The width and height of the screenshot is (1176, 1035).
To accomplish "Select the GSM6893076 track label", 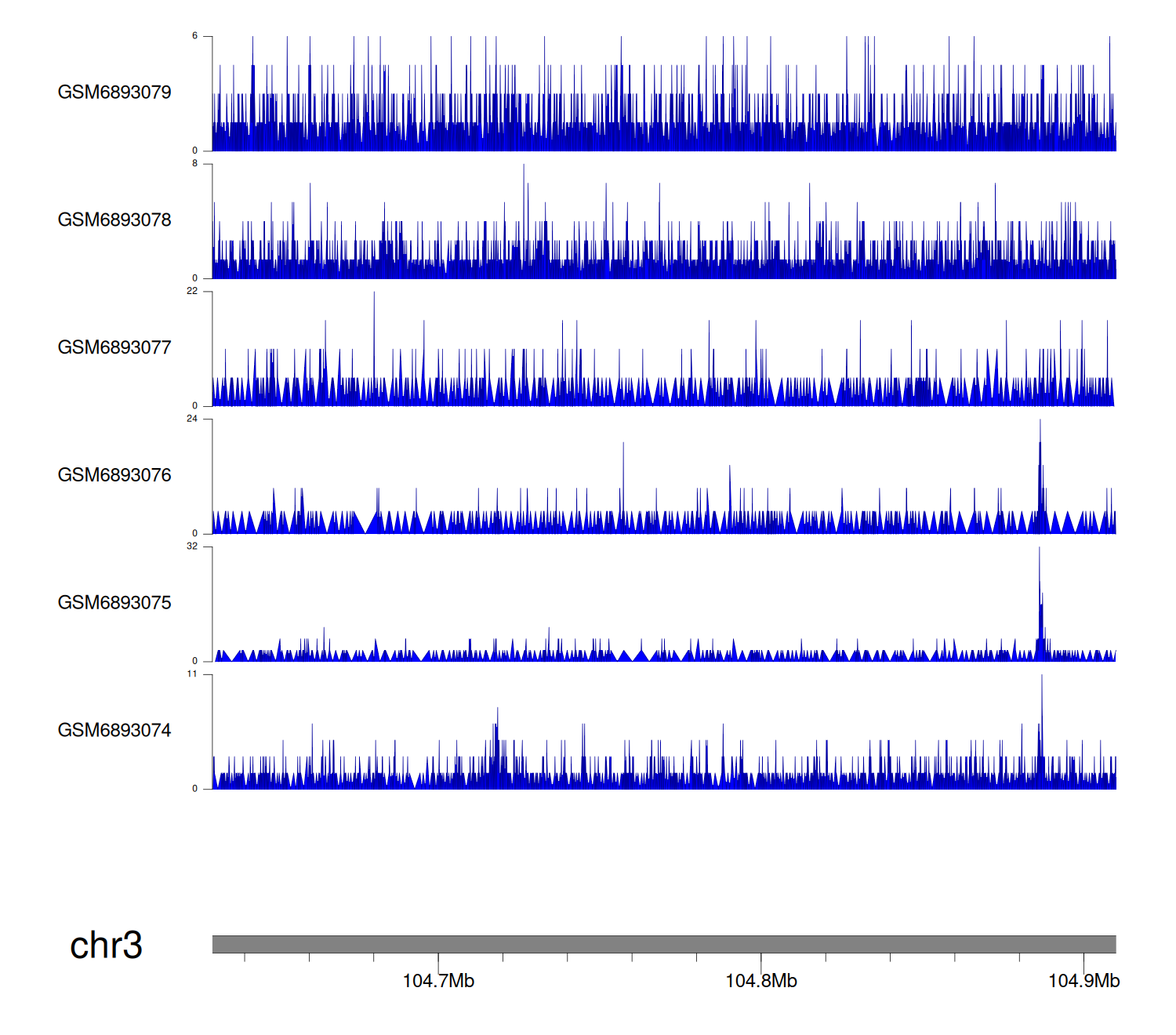I will 114,475.
